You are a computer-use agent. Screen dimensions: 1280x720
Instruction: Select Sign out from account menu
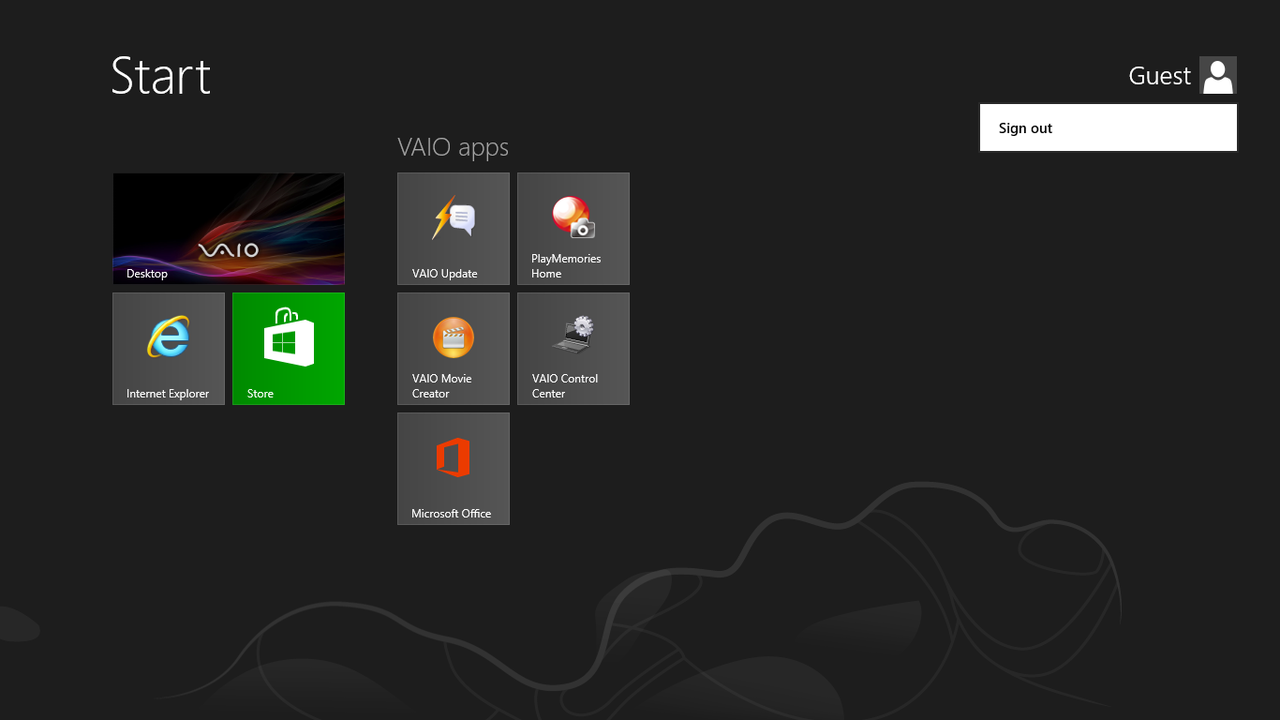click(1108, 128)
